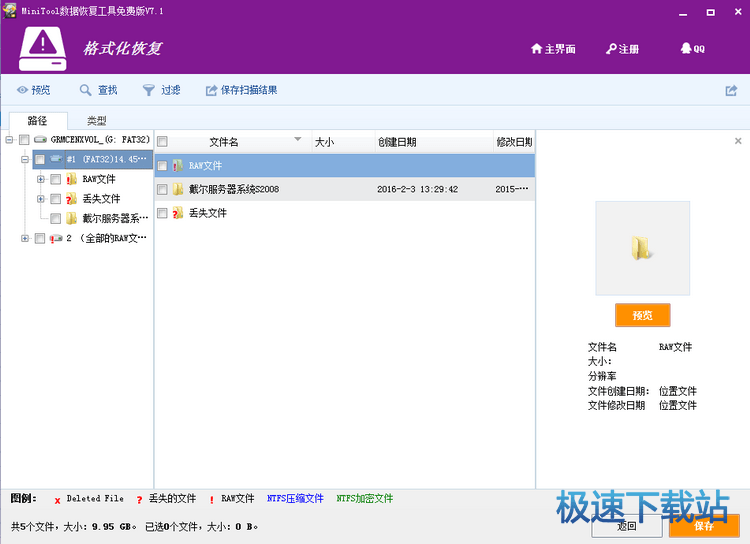This screenshot has height=544, width=750.
Task: Click the folder thumbnail in preview pane
Action: 642,248
